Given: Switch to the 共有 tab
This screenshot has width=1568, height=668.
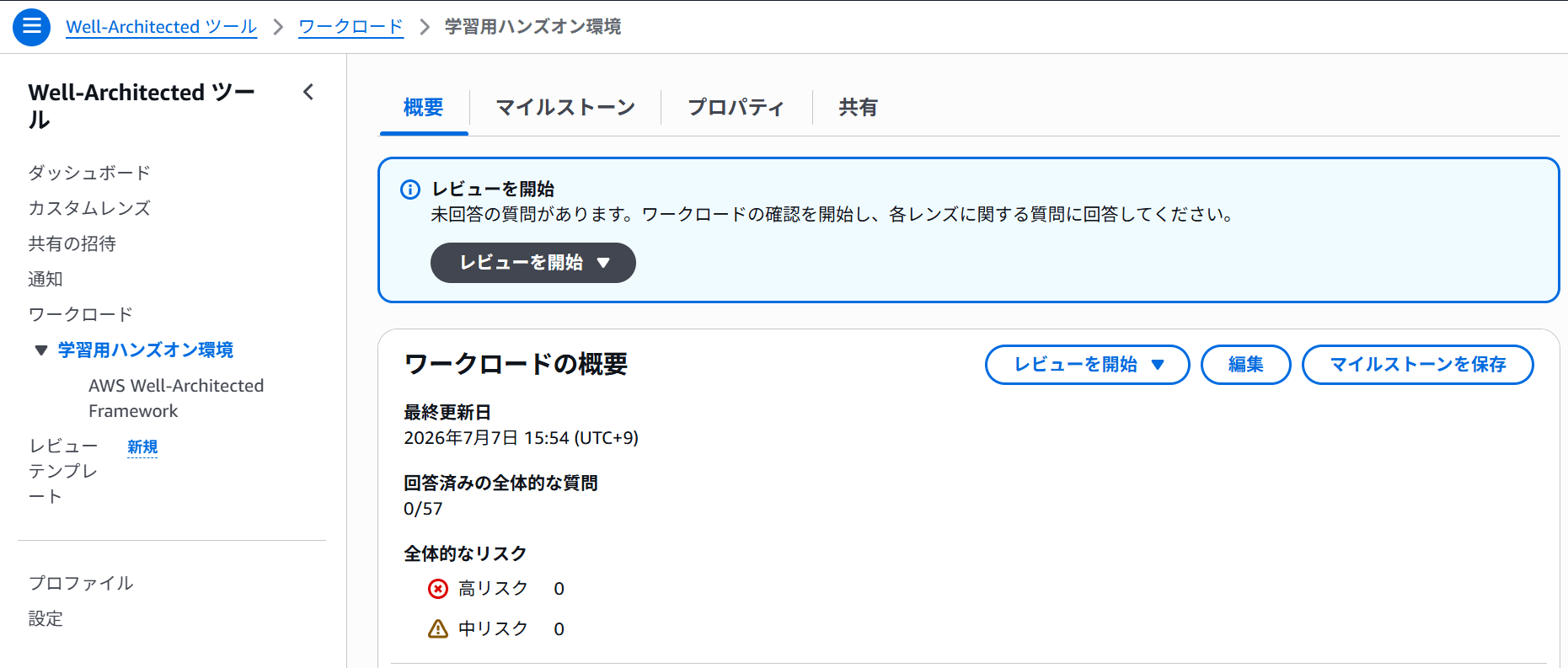Looking at the screenshot, I should (858, 108).
